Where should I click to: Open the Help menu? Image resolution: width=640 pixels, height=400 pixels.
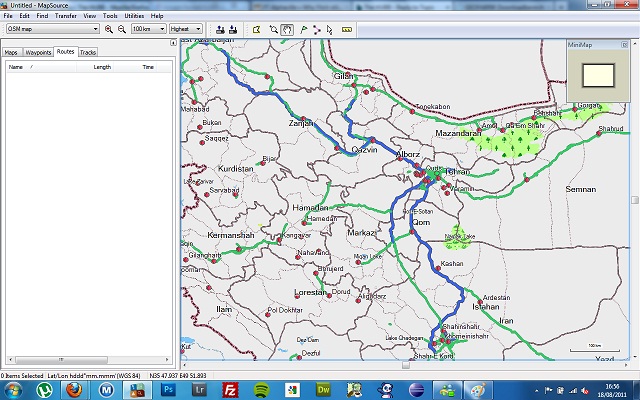tap(157, 16)
